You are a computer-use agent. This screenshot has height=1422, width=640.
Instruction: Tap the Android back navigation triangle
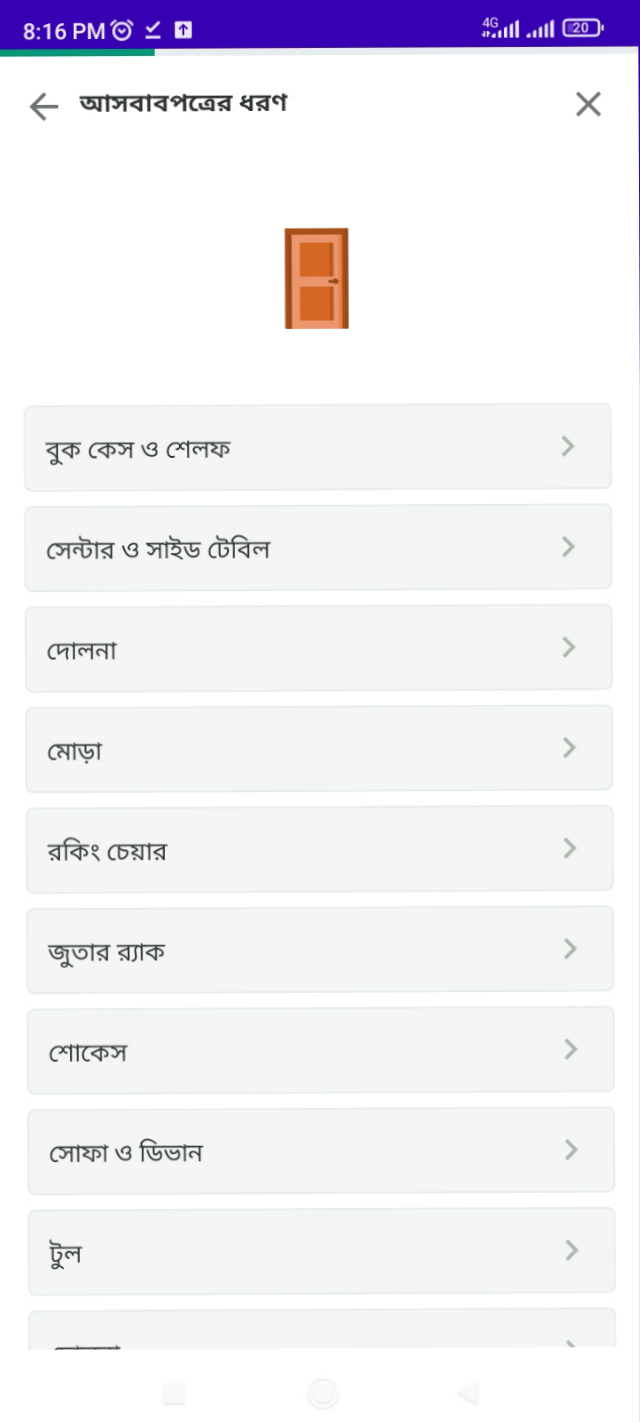(466, 1390)
